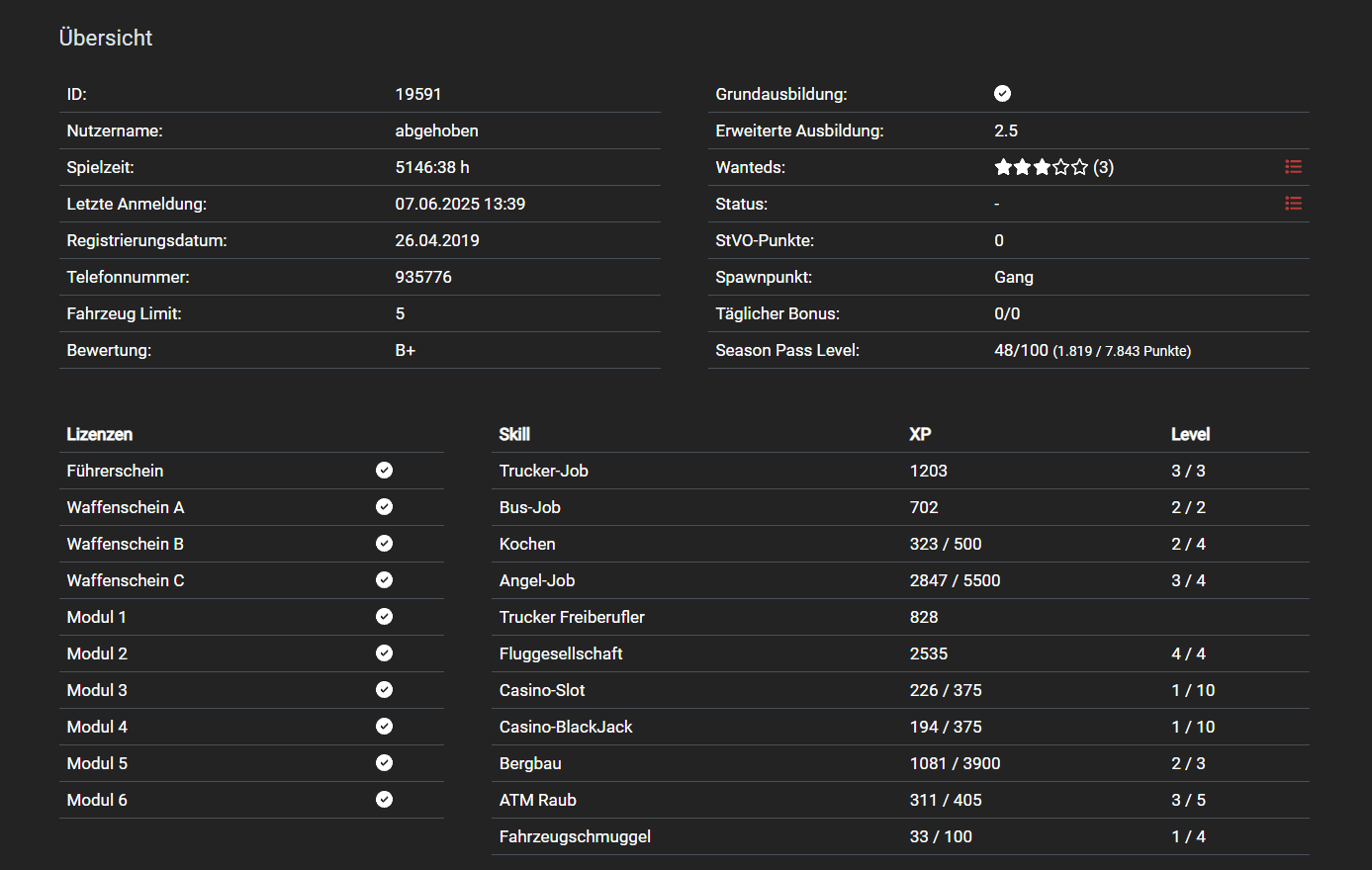The height and width of the screenshot is (870, 1372).
Task: Click the Modul 3 checkmark icon
Action: point(385,690)
